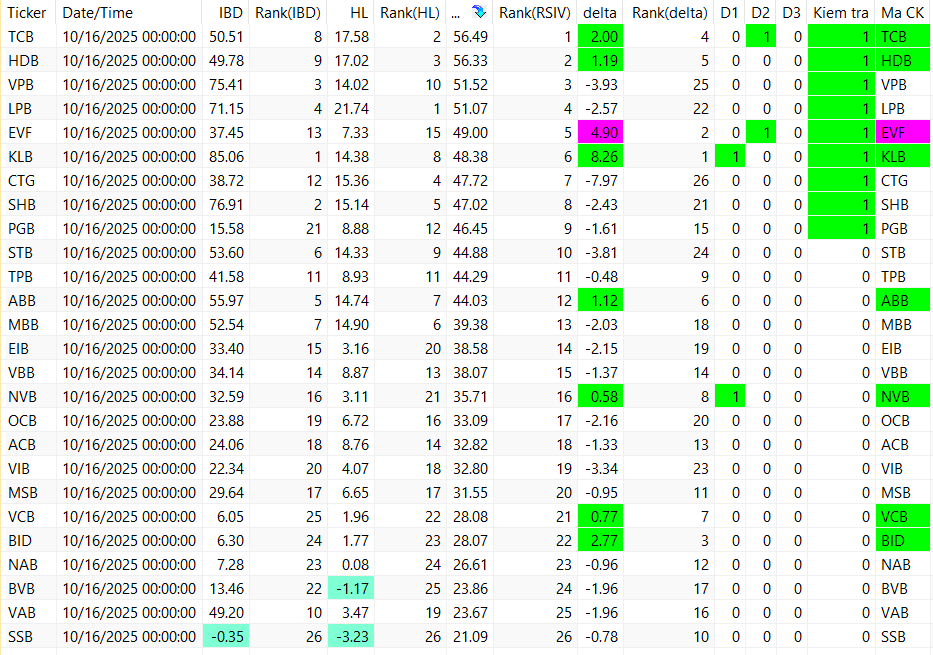The width and height of the screenshot is (933, 655).
Task: Click the highlighted -0.35 IBD cell for SSB
Action: [x=226, y=637]
